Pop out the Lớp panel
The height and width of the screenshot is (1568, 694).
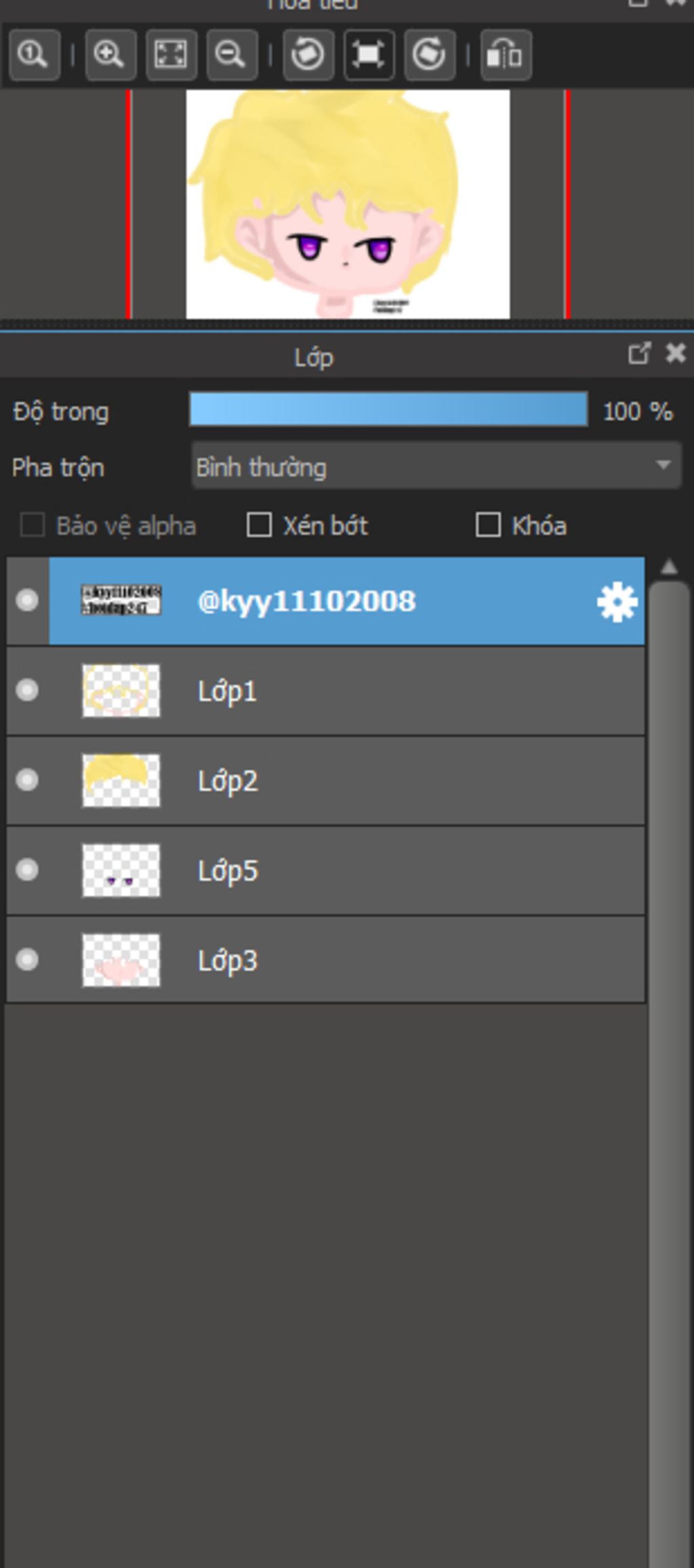click(638, 353)
